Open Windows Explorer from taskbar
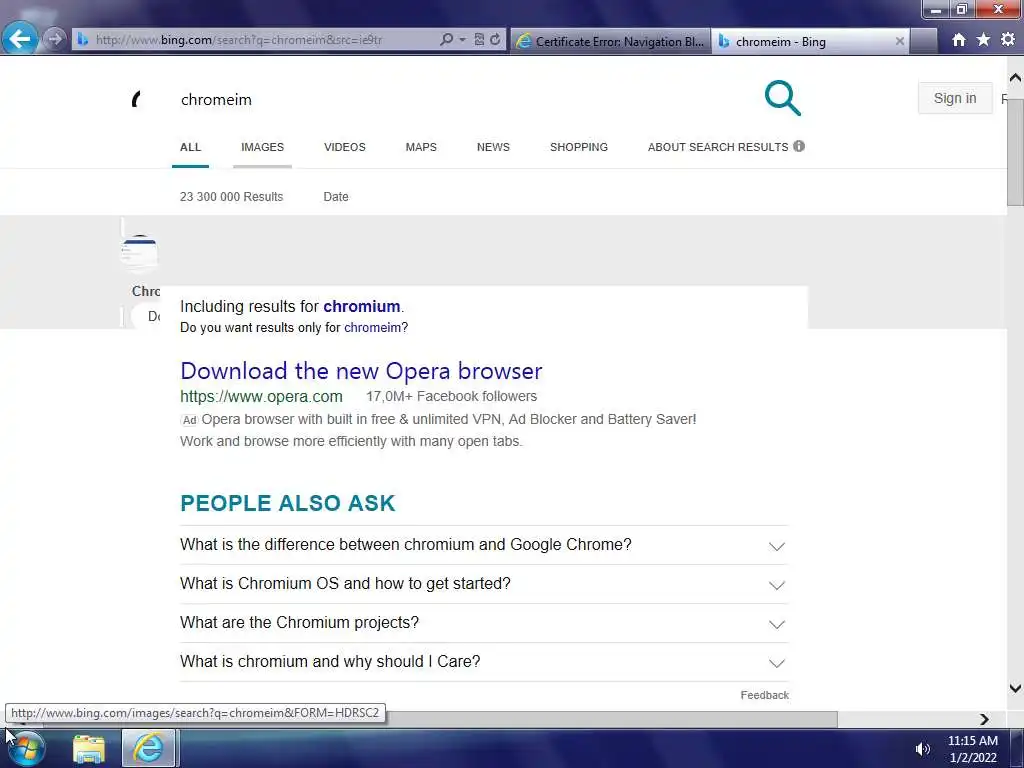Screen dimensions: 1024x768 pyautogui.click(x=89, y=749)
